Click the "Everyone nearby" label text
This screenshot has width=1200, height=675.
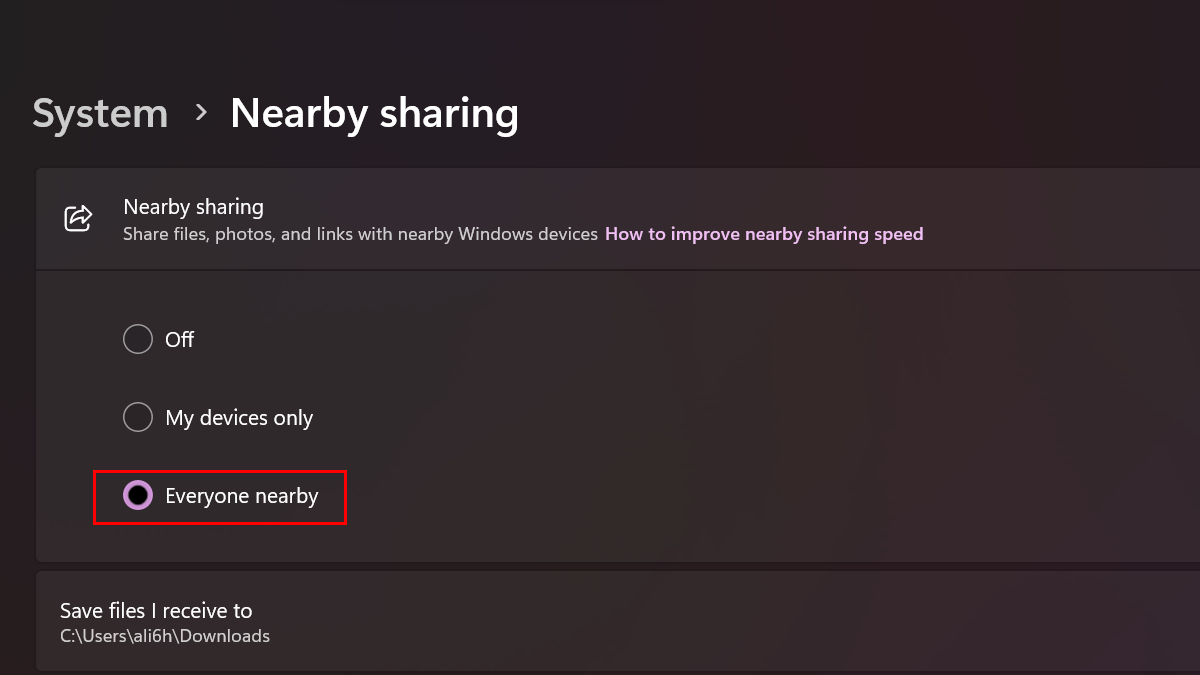click(x=242, y=496)
